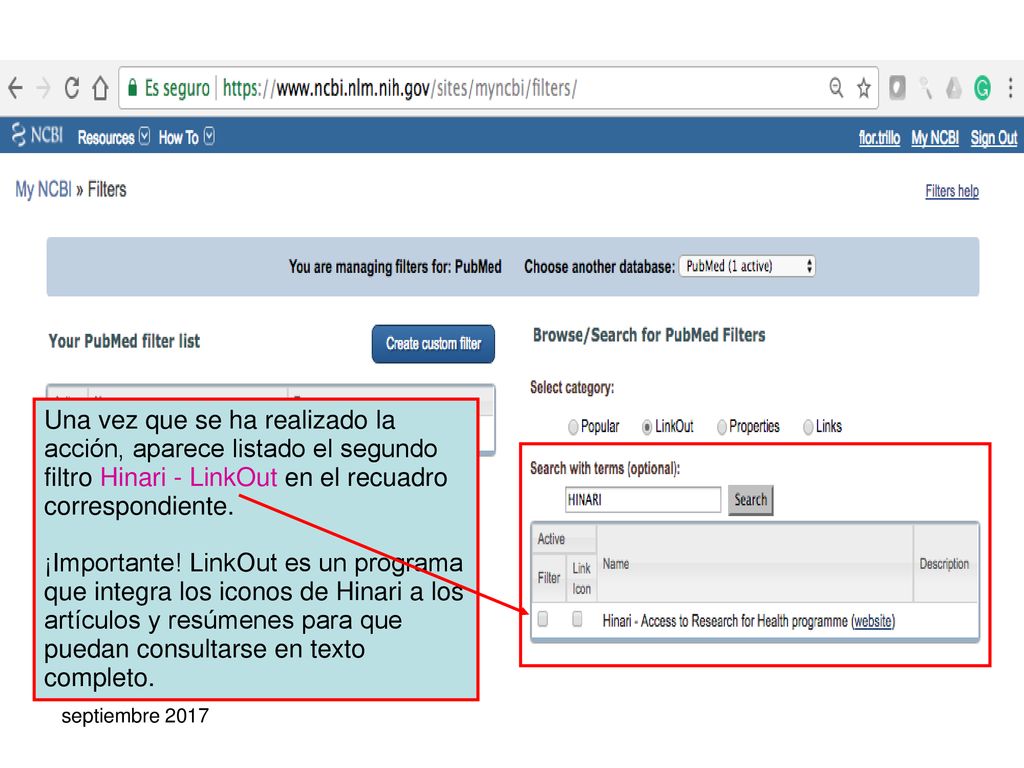Click the Description column header
This screenshot has height=768, width=1024.
(944, 564)
